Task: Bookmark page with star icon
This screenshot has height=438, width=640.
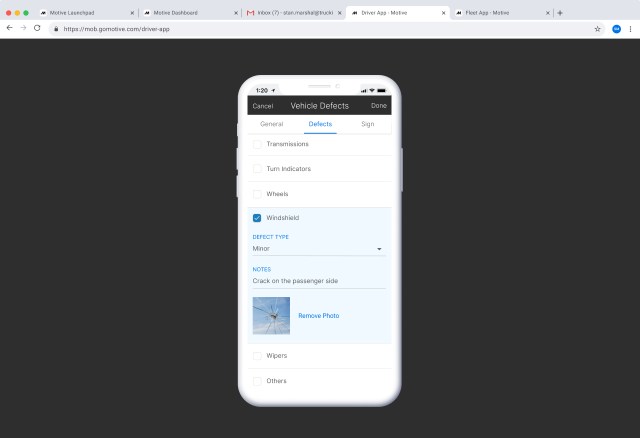Action: pyautogui.click(x=598, y=29)
